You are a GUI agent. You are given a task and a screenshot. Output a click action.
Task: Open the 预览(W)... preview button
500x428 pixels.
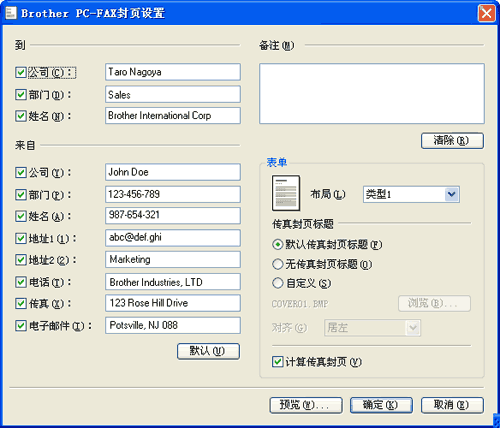pos(306,405)
